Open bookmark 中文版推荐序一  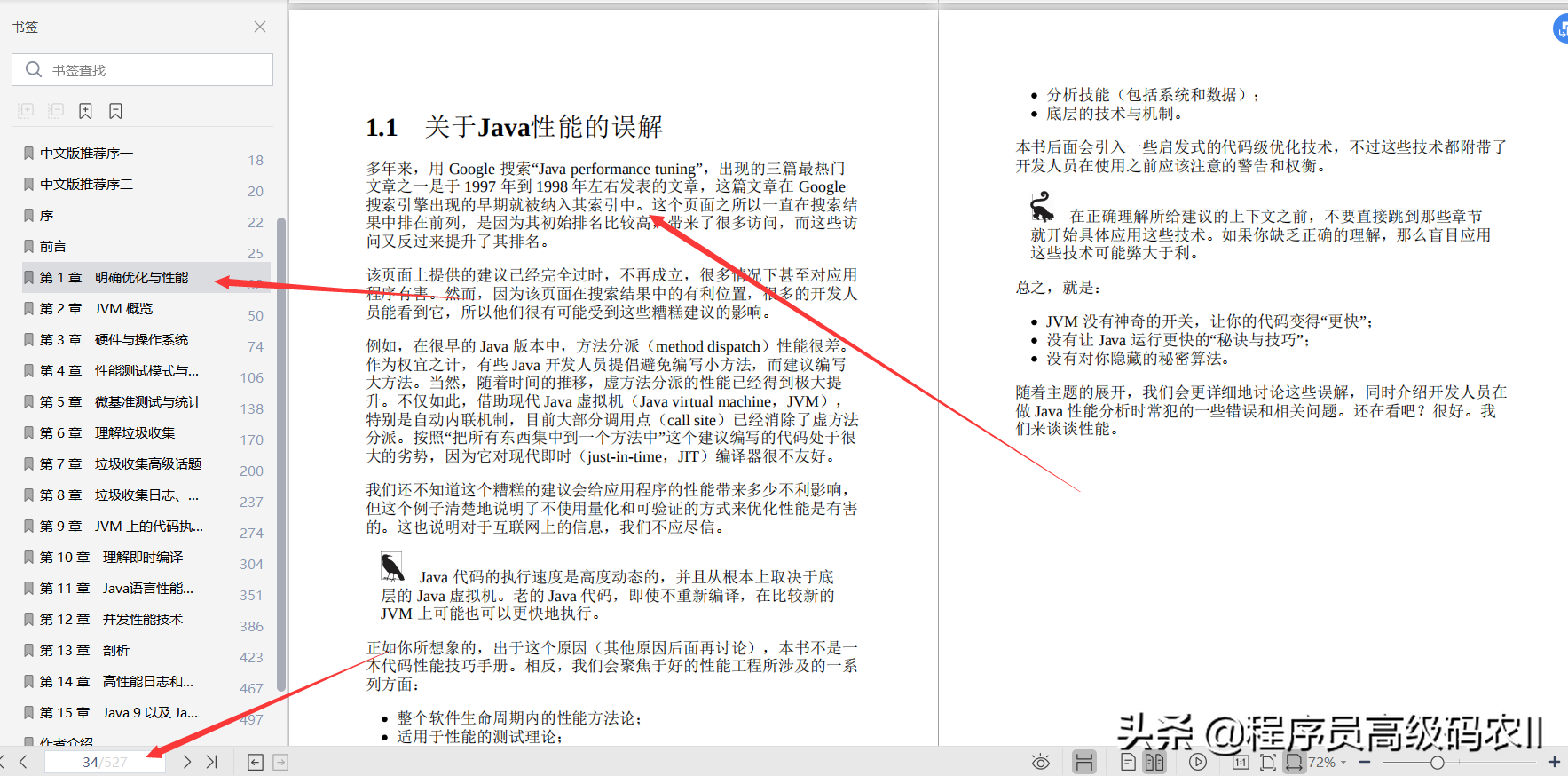point(86,154)
